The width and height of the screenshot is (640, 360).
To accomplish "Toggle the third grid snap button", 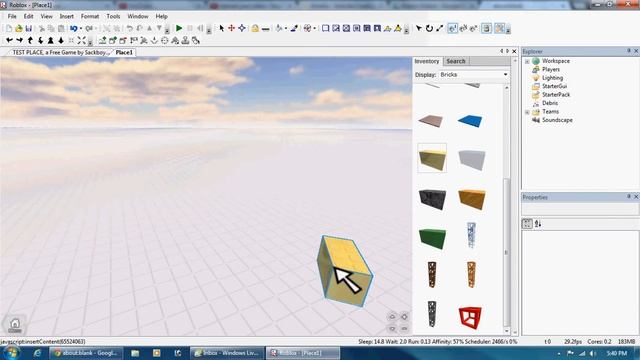I will point(473,29).
